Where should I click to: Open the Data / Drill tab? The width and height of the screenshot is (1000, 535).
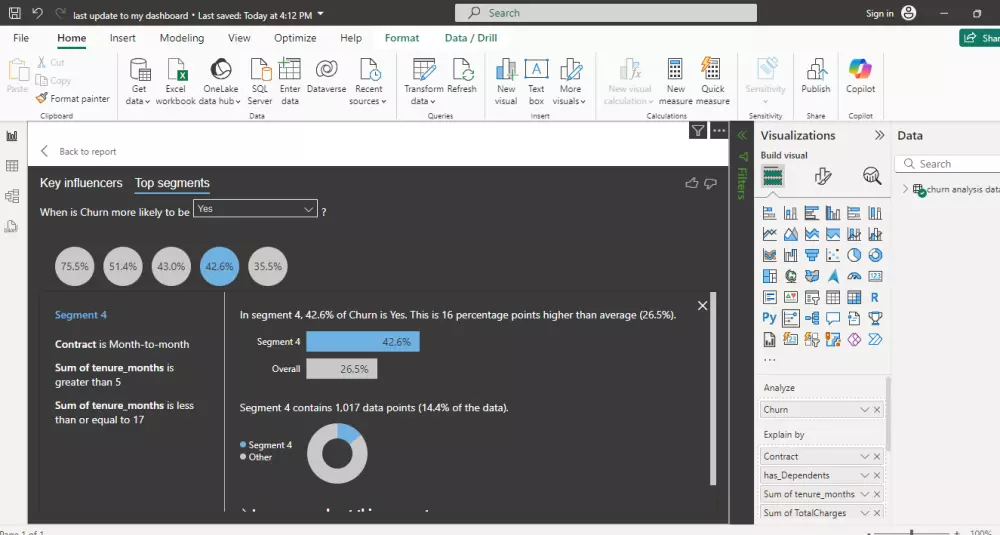point(471,38)
